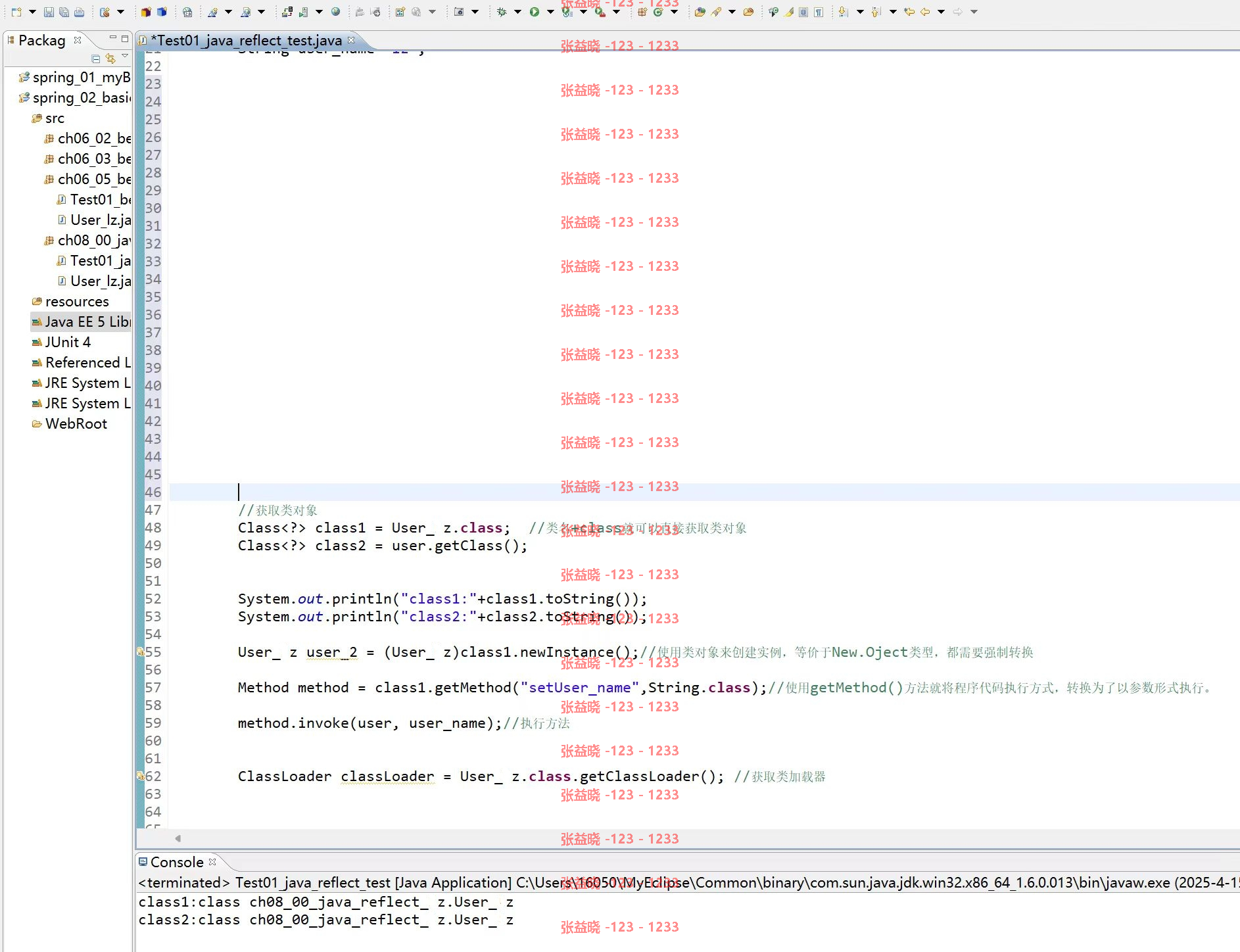
Task: Select the ch06_05 package
Action: (x=87, y=179)
